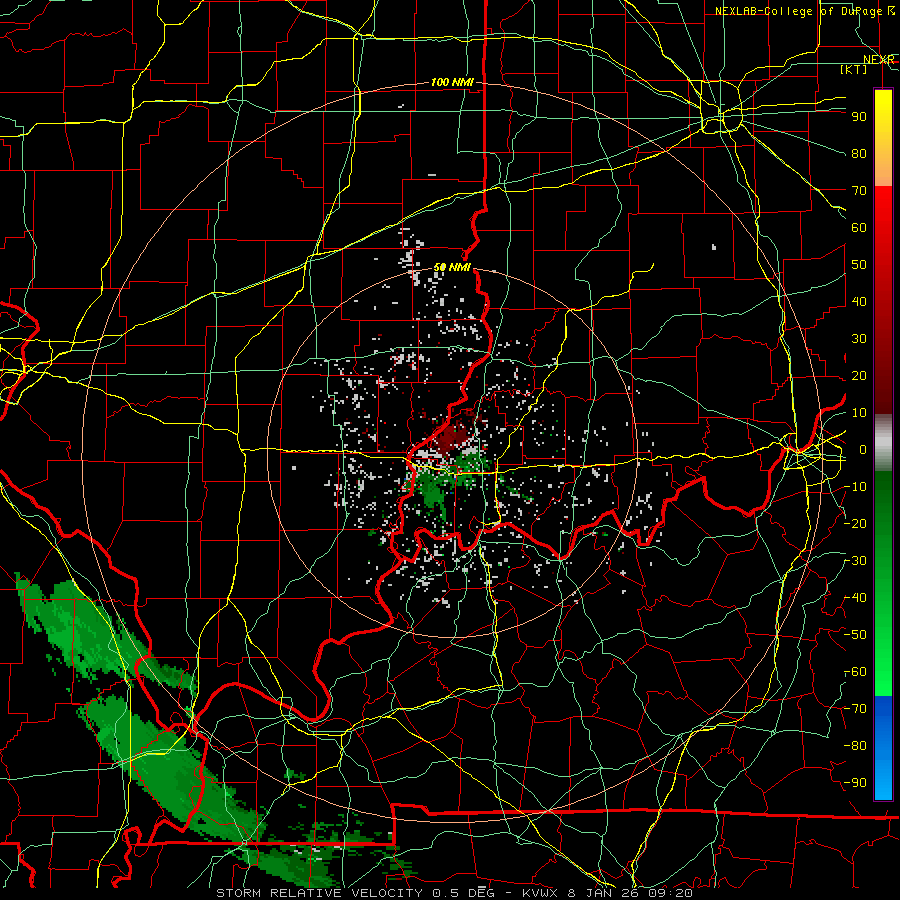Click the [KT] units label
The height and width of the screenshot is (900, 900).
click(854, 69)
